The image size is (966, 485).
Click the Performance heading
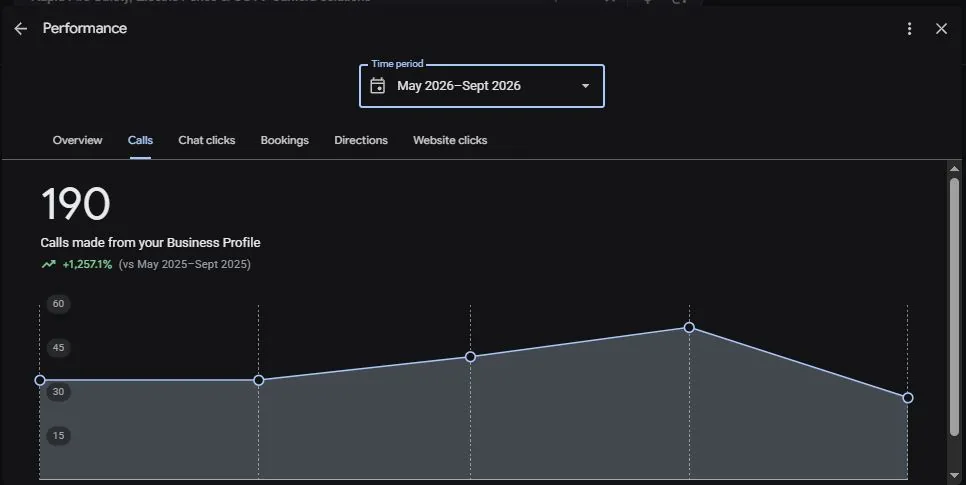(x=85, y=28)
